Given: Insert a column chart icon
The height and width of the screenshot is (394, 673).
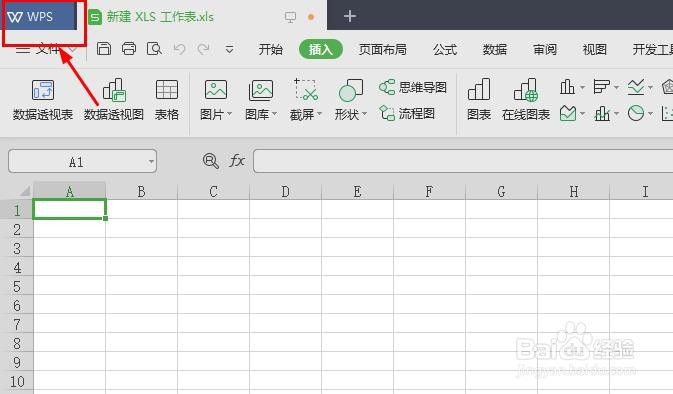Looking at the screenshot, I should click(567, 87).
